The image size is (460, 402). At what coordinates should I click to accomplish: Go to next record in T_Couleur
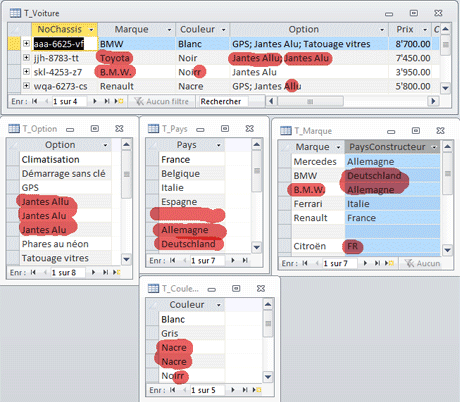pyautogui.click(x=233, y=390)
